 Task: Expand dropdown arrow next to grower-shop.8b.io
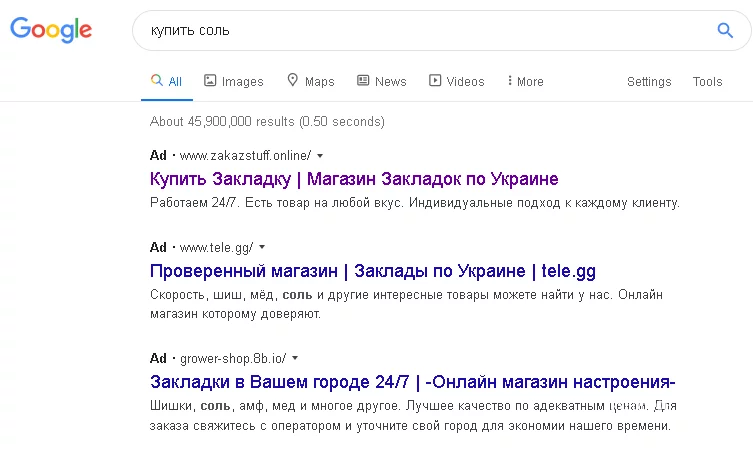tap(295, 359)
